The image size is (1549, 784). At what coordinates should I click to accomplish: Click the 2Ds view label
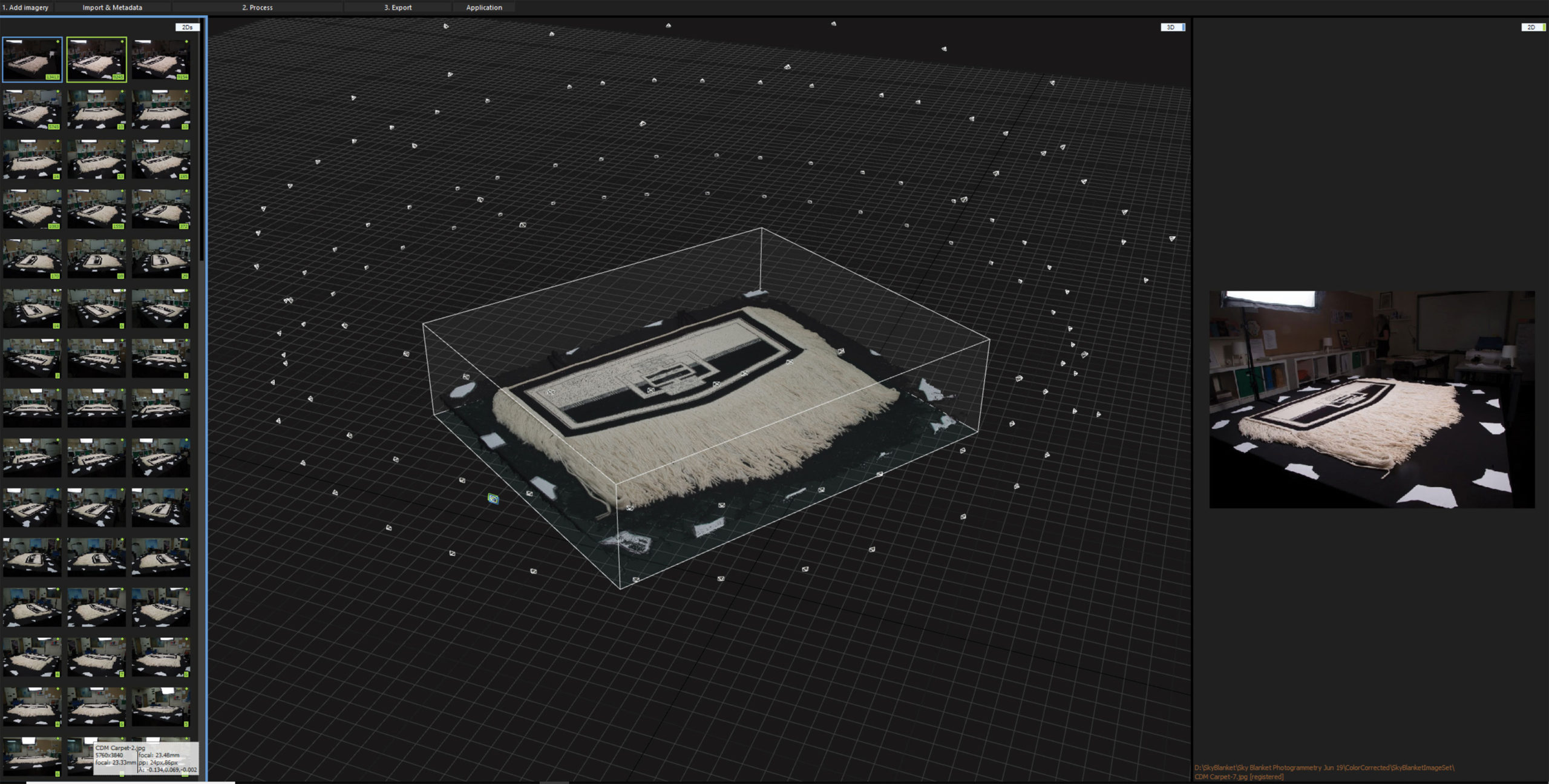pyautogui.click(x=188, y=27)
